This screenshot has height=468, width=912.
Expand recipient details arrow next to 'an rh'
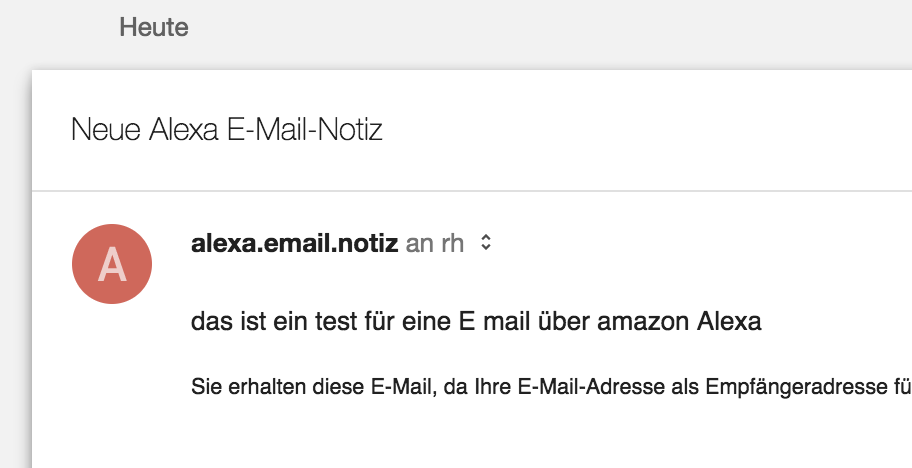click(485, 243)
